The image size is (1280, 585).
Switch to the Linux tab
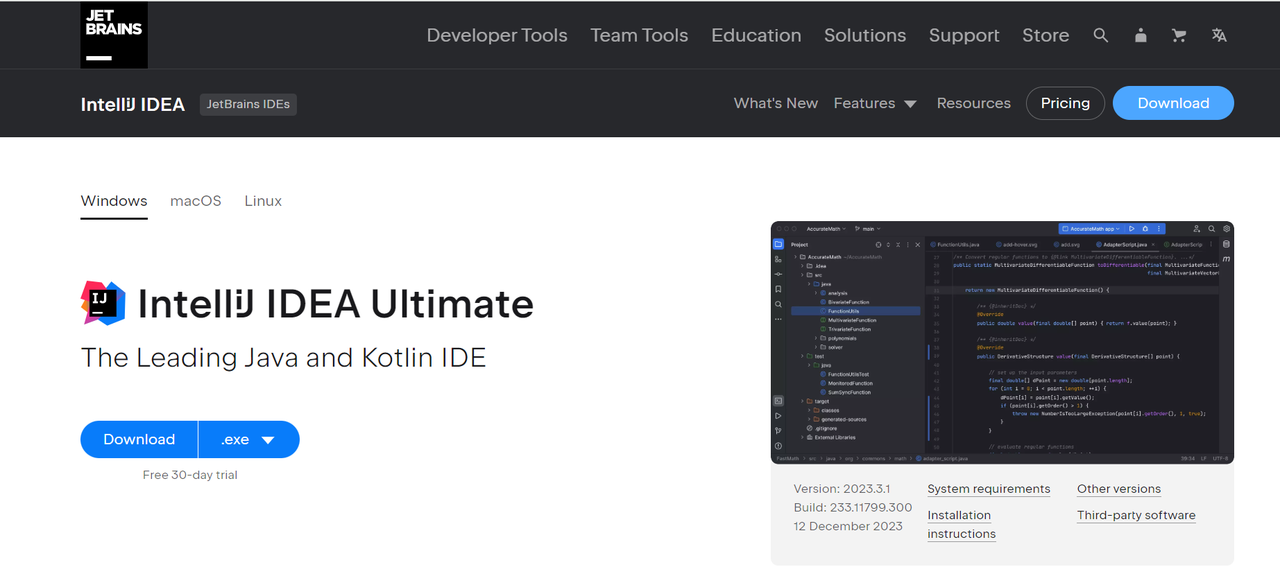(x=263, y=201)
